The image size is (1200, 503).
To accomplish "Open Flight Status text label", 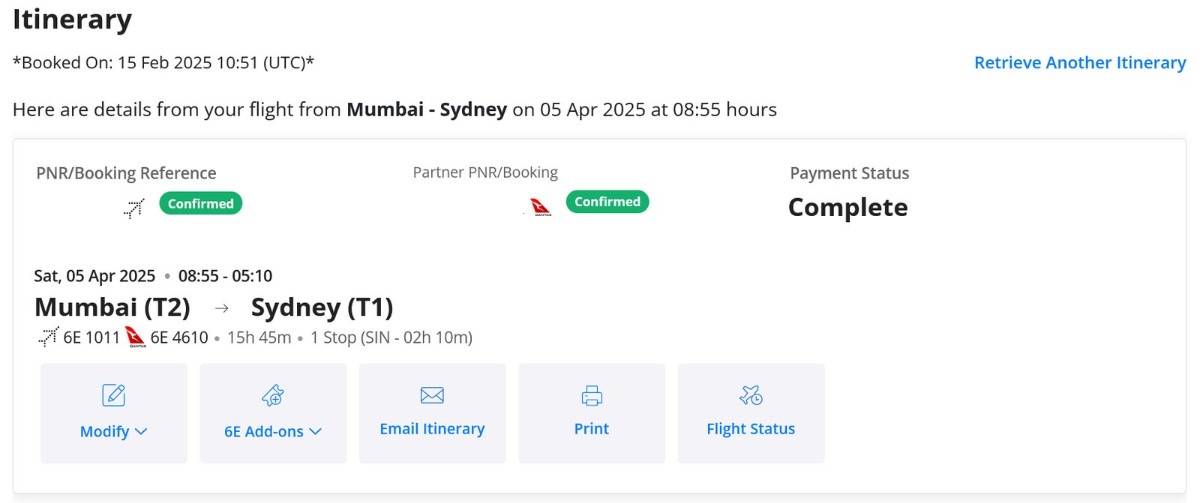I will (x=751, y=428).
